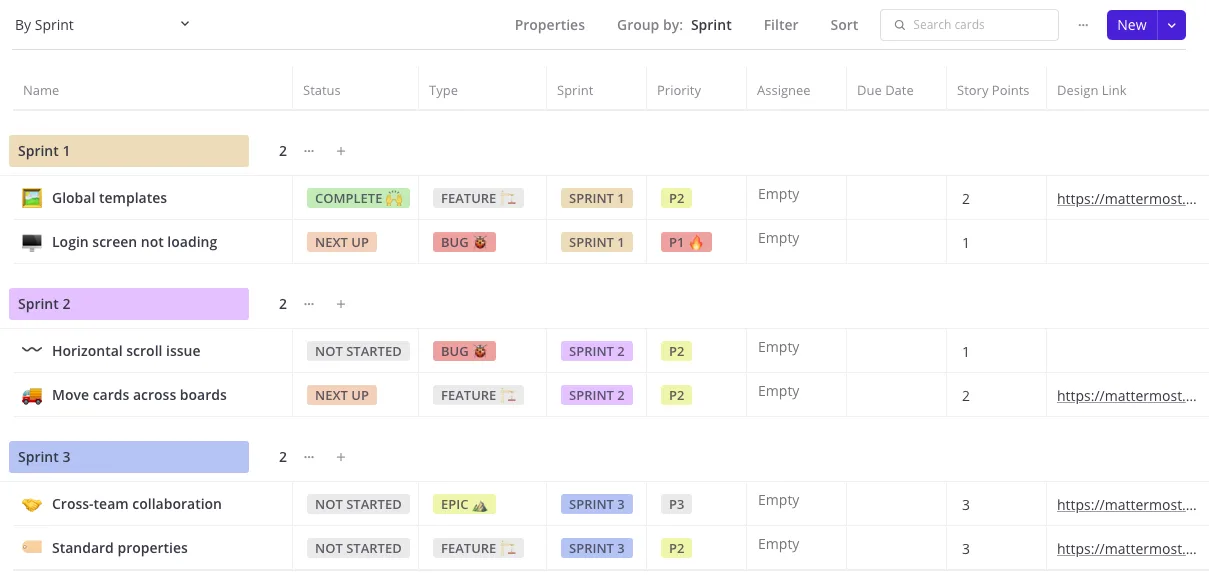Click the Due Date column header
The height and width of the screenshot is (575, 1209).
(x=885, y=90)
